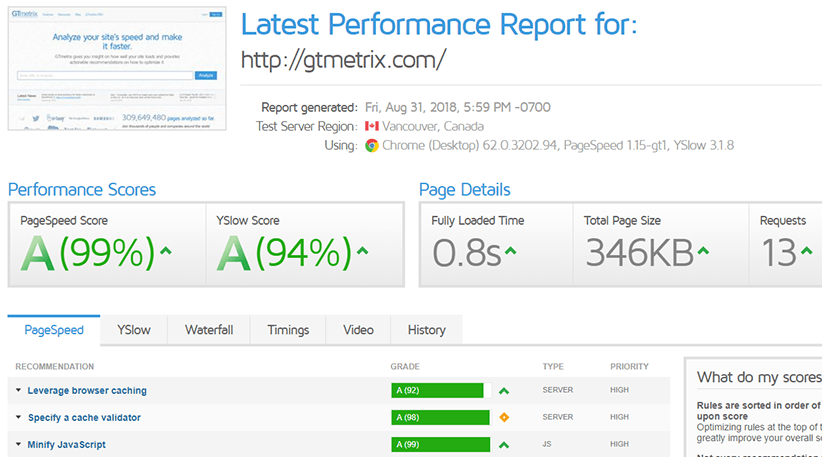Image resolution: width=822 pixels, height=457 pixels.
Task: Switch to the PageSpeed tab
Action: coord(54,330)
